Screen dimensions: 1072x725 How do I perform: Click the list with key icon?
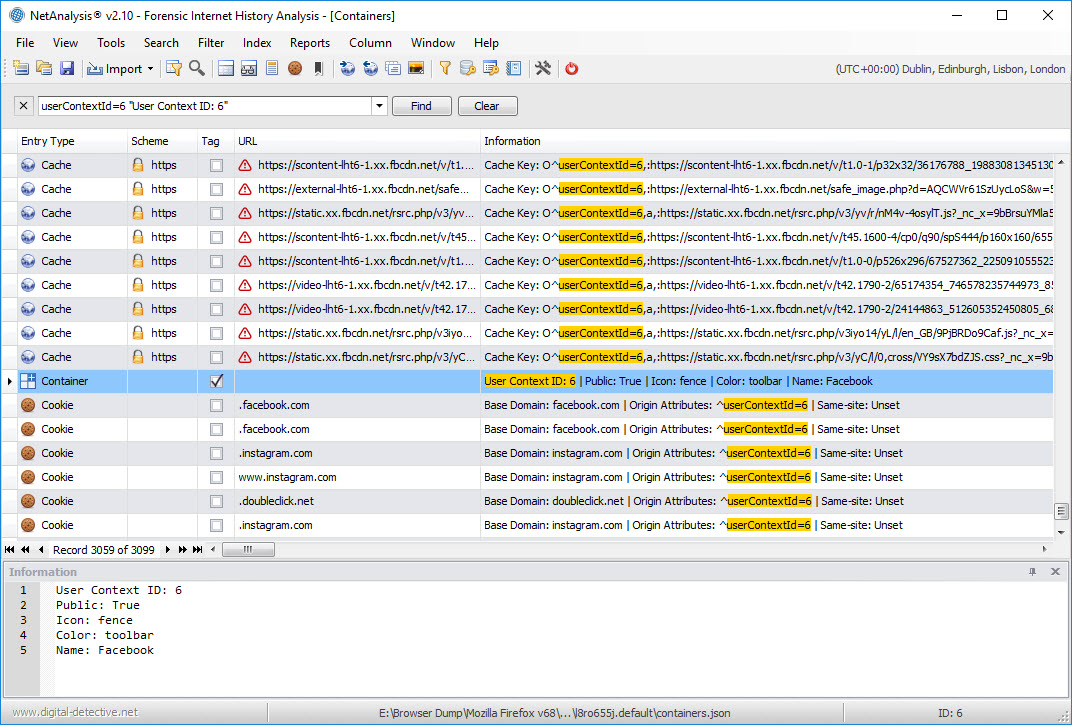click(490, 68)
